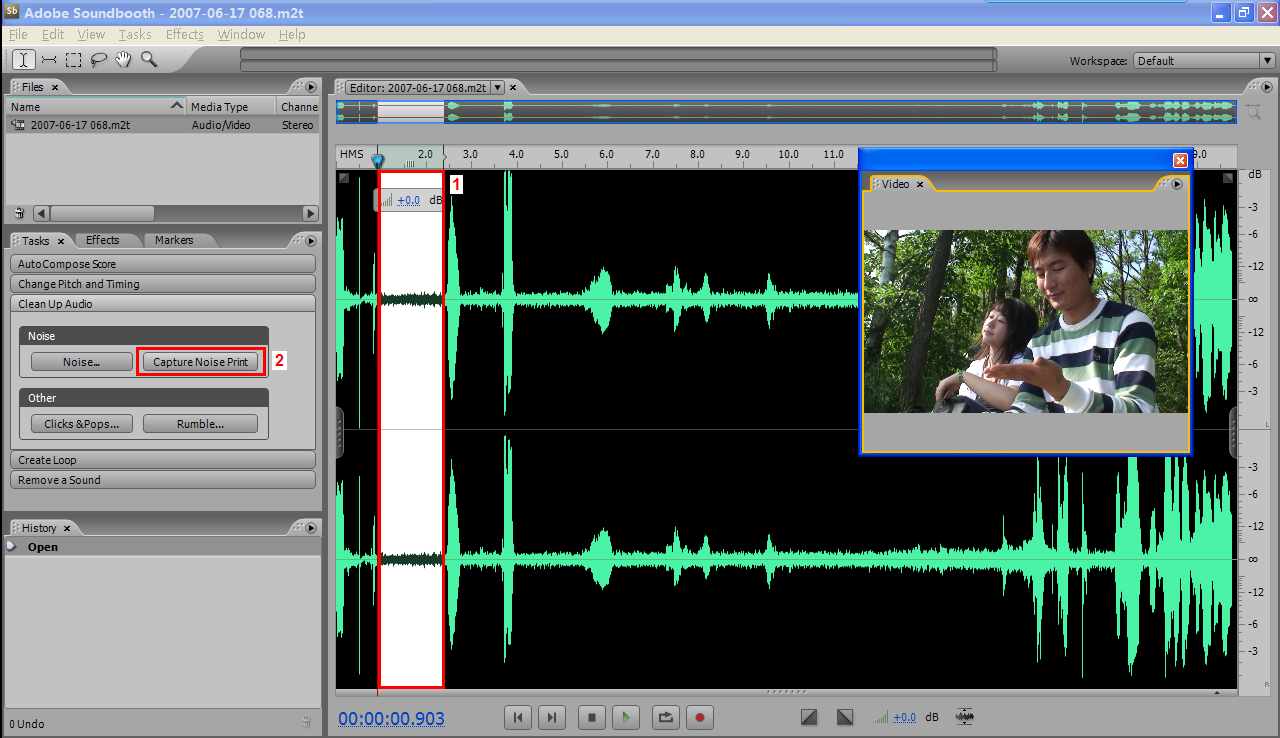Click the trash icon in Files panel
This screenshot has width=1280, height=738.
[x=19, y=213]
